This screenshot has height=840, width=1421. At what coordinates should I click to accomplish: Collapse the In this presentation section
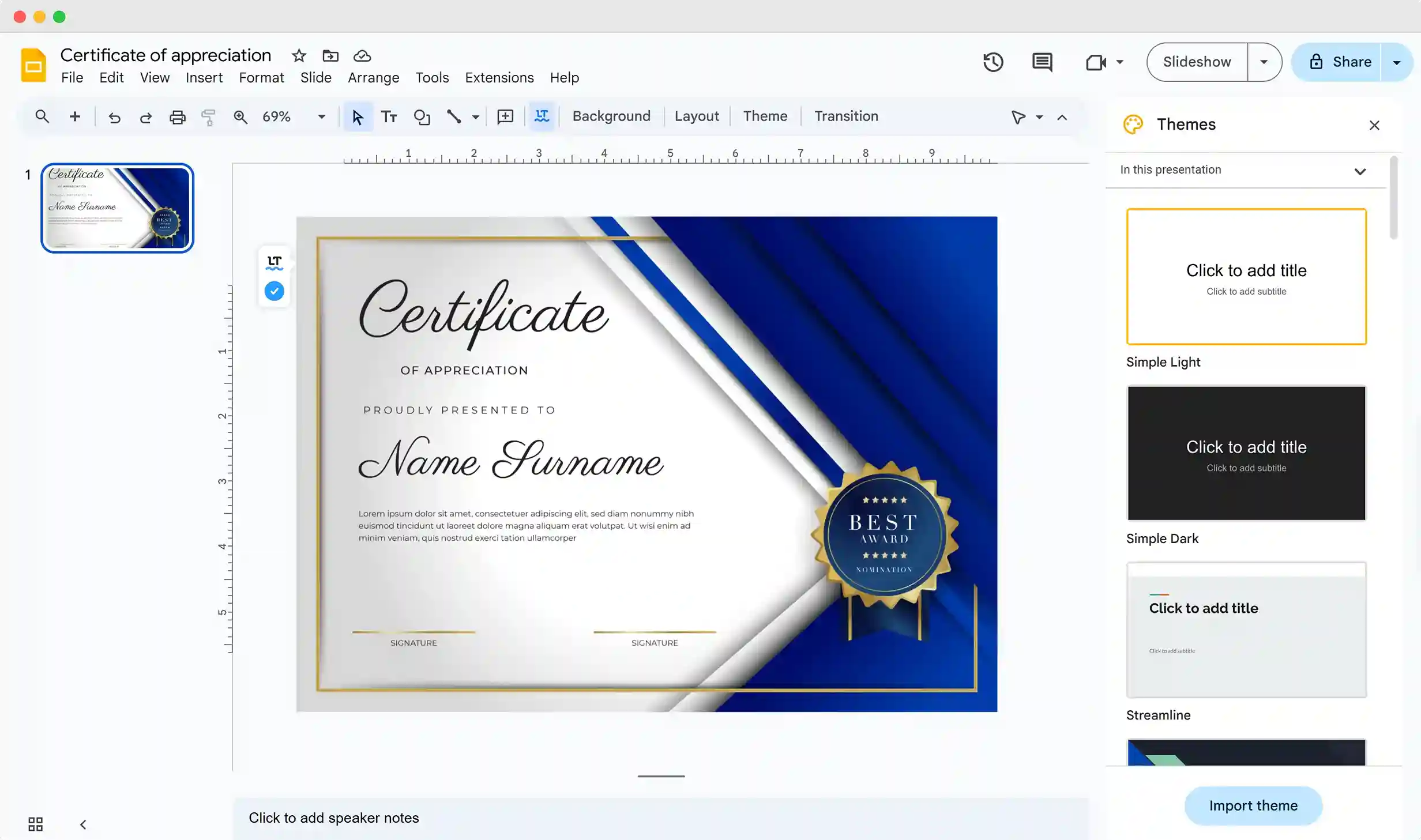point(1360,171)
